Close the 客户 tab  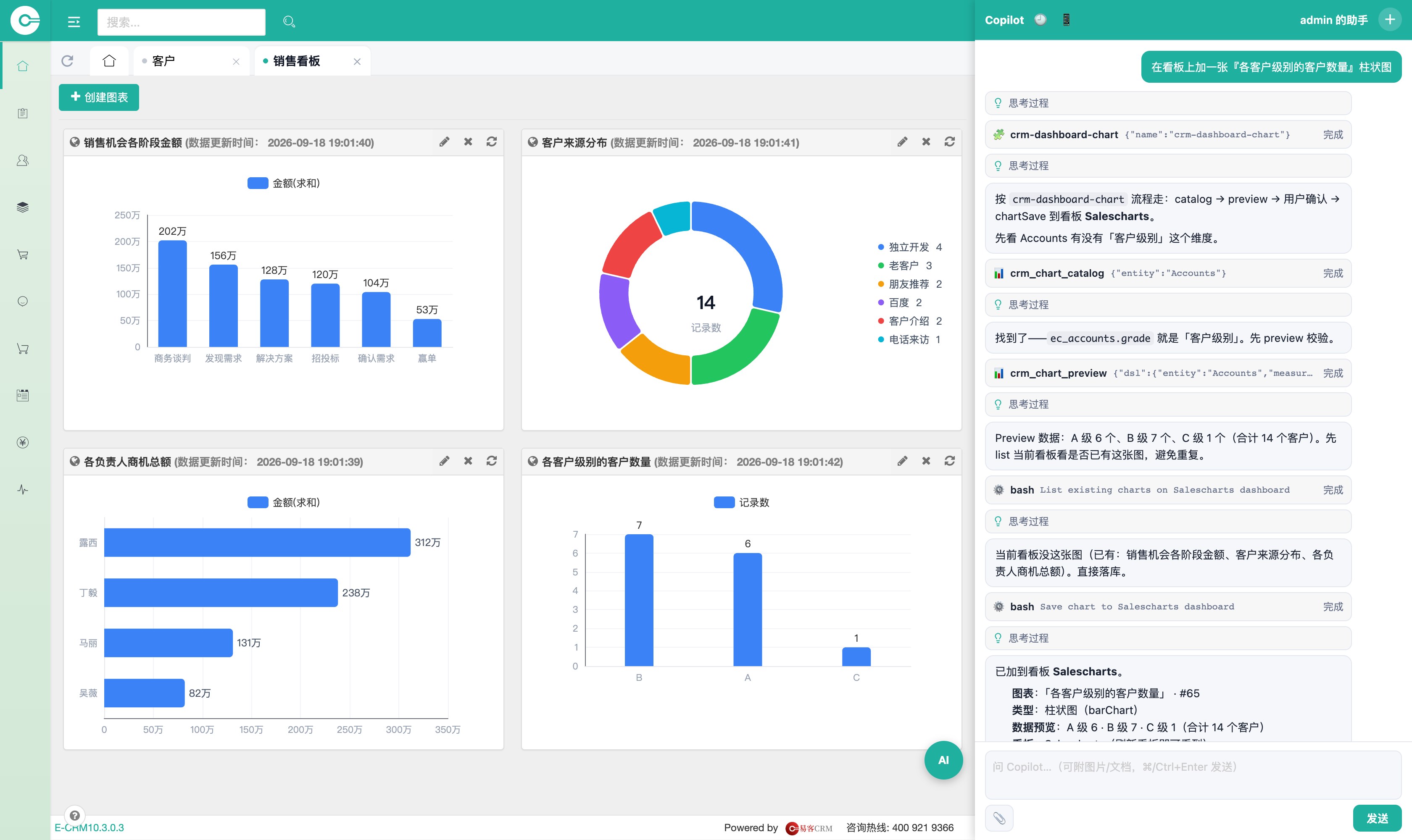pyautogui.click(x=236, y=62)
